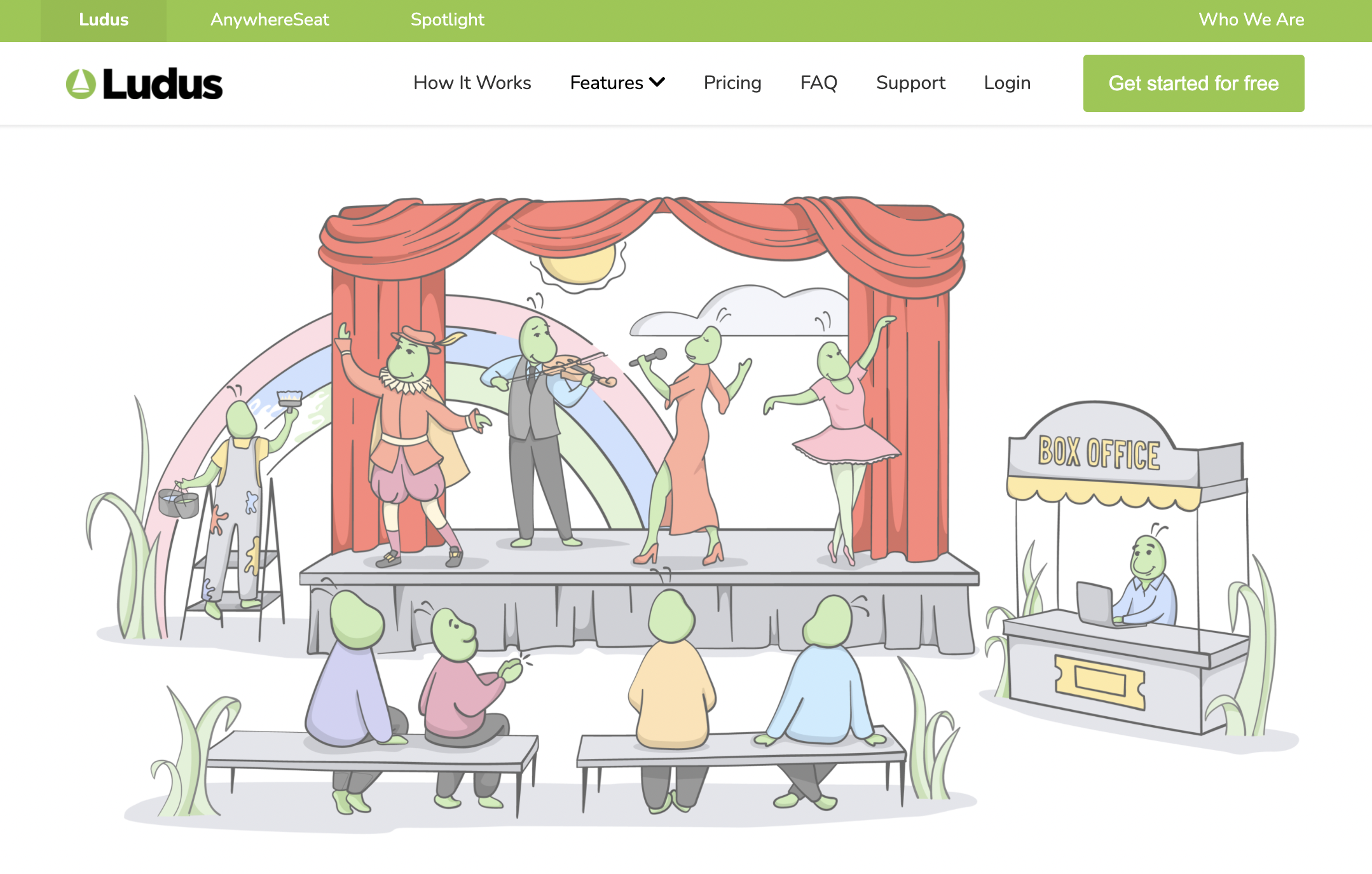Viewport: 1372px width, 874px height.
Task: Click the yellow ticket on box office
Action: pos(1100,683)
